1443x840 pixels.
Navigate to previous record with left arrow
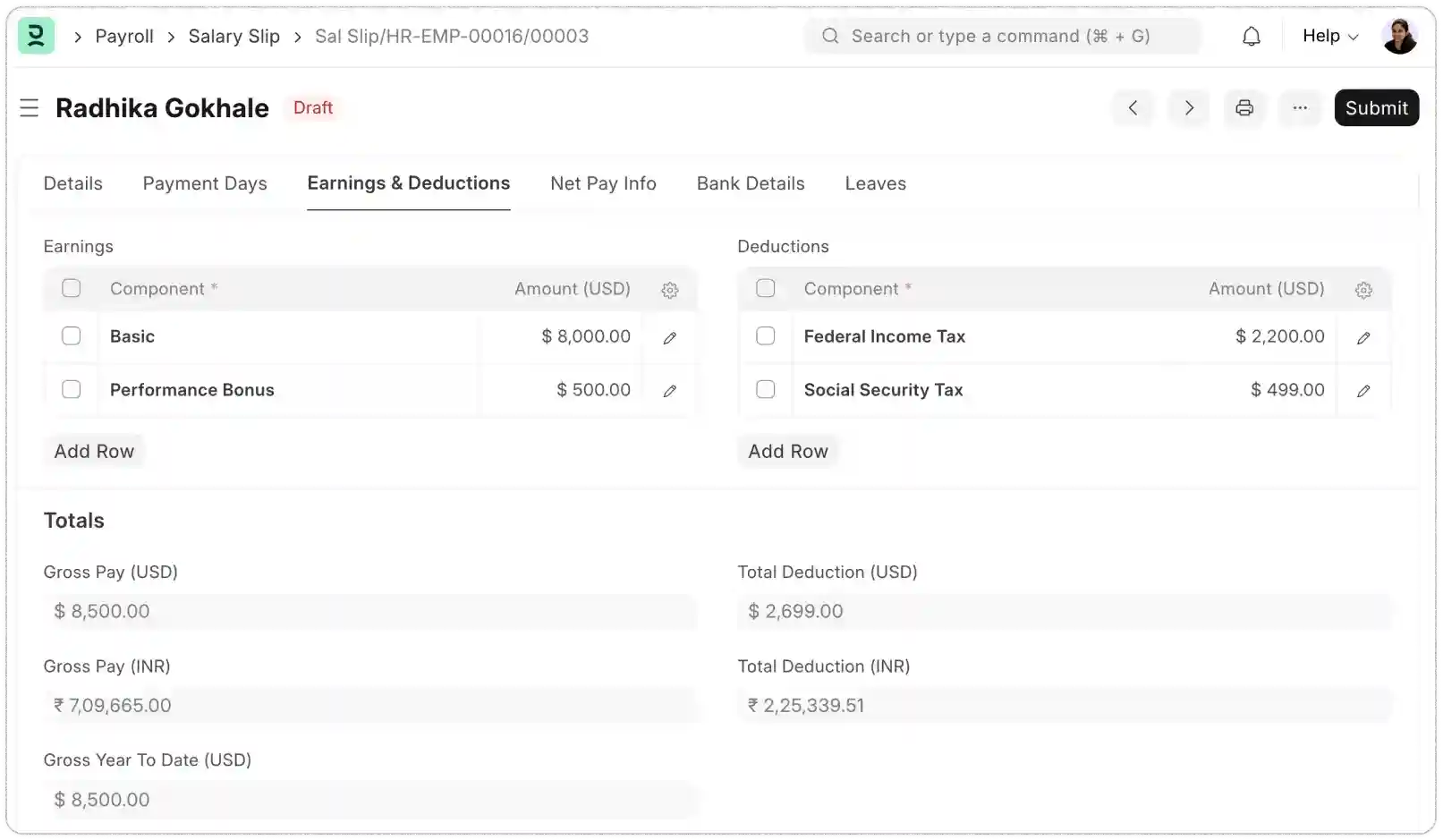point(1133,107)
